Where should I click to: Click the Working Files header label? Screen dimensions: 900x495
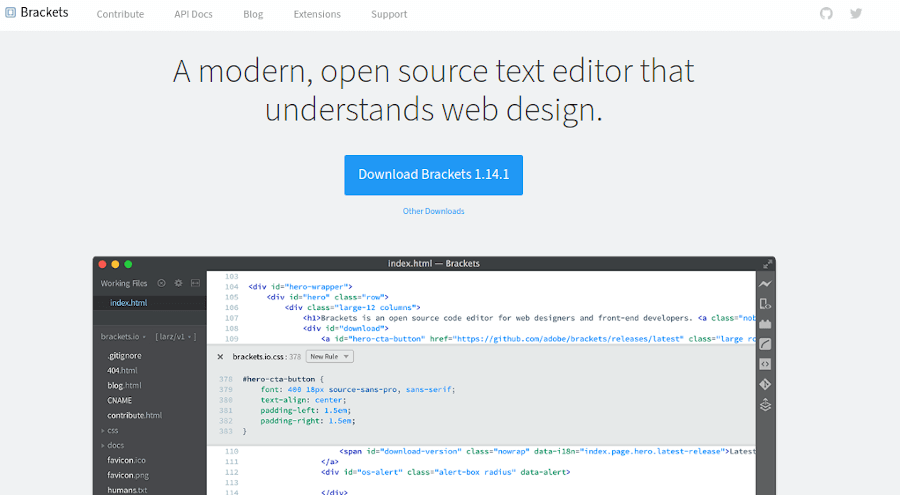point(124,284)
